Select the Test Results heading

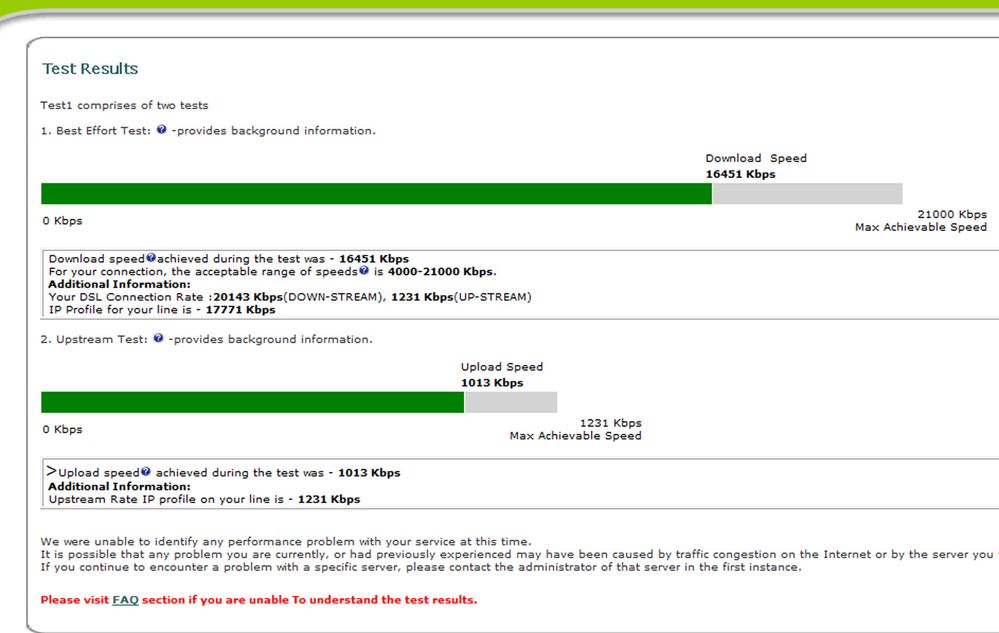90,69
